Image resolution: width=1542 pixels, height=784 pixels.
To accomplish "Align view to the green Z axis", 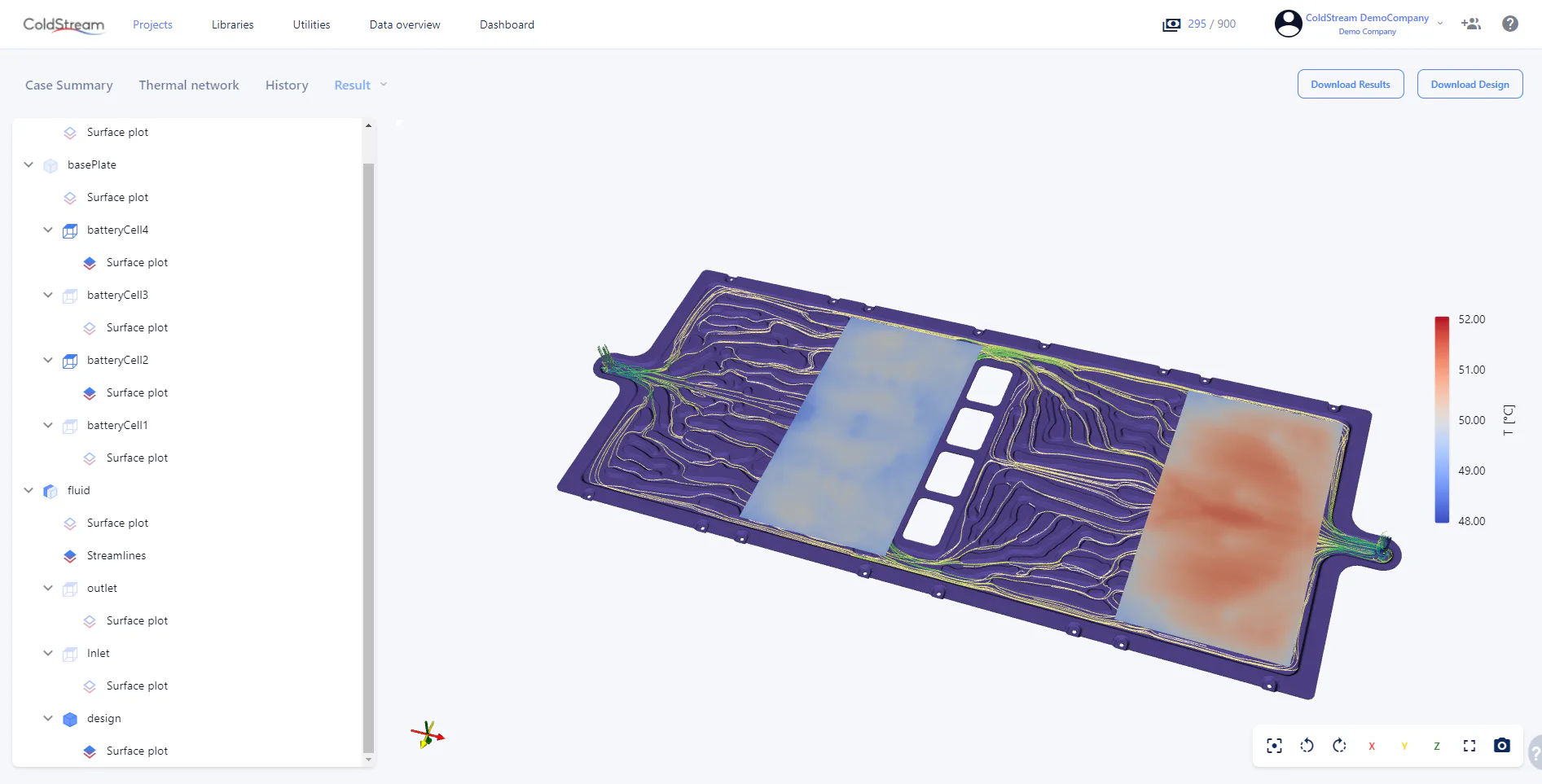I will coord(1437,746).
